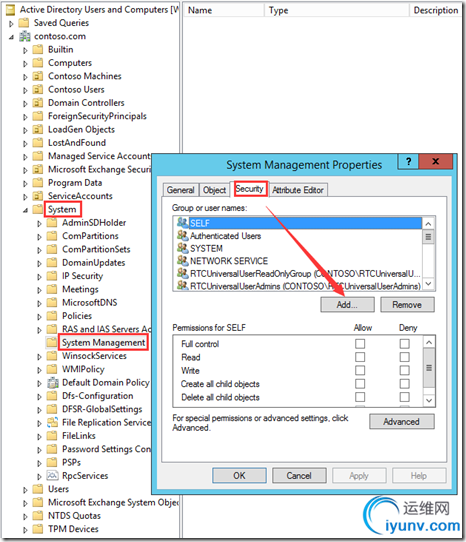Click the SYSTEM account icon
466x542 pixels.
(x=183, y=248)
